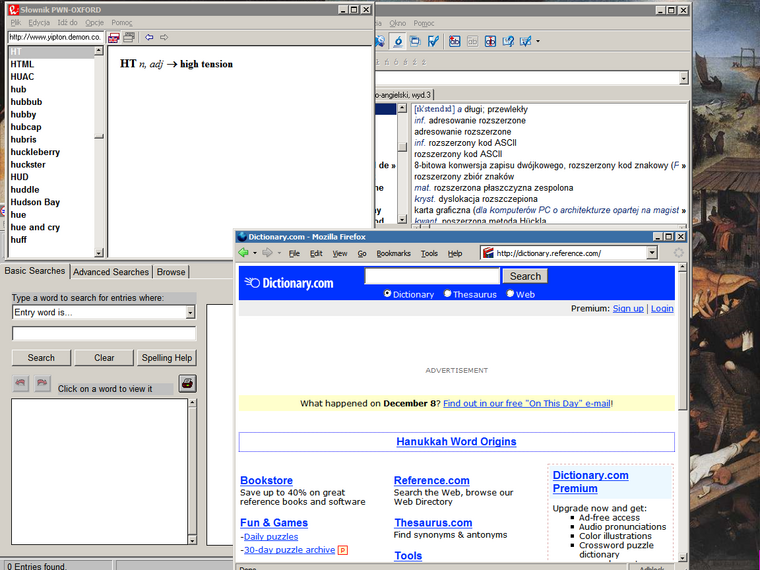Click the premium 'P' icon beside 30-day puzzle archive
The width and height of the screenshot is (760, 570).
[x=343, y=550]
